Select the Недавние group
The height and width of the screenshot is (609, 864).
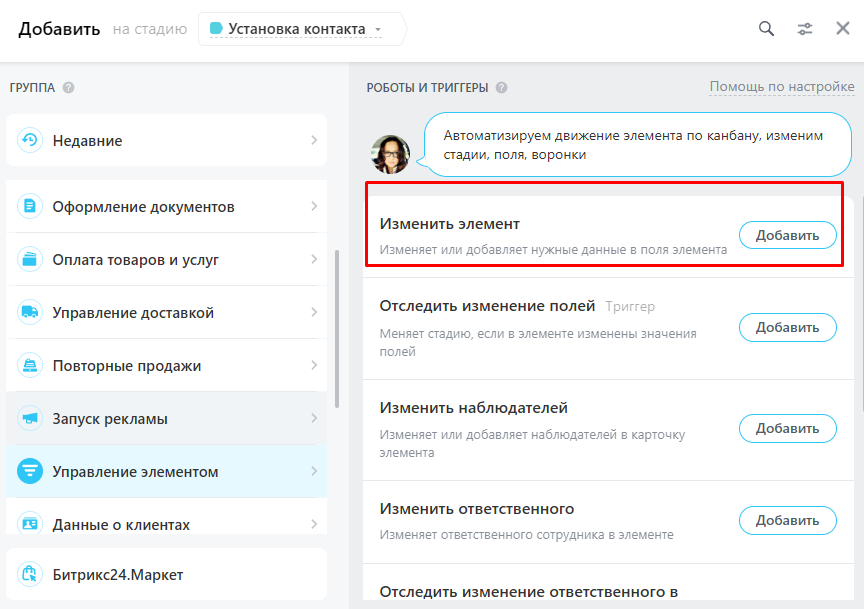pos(166,141)
